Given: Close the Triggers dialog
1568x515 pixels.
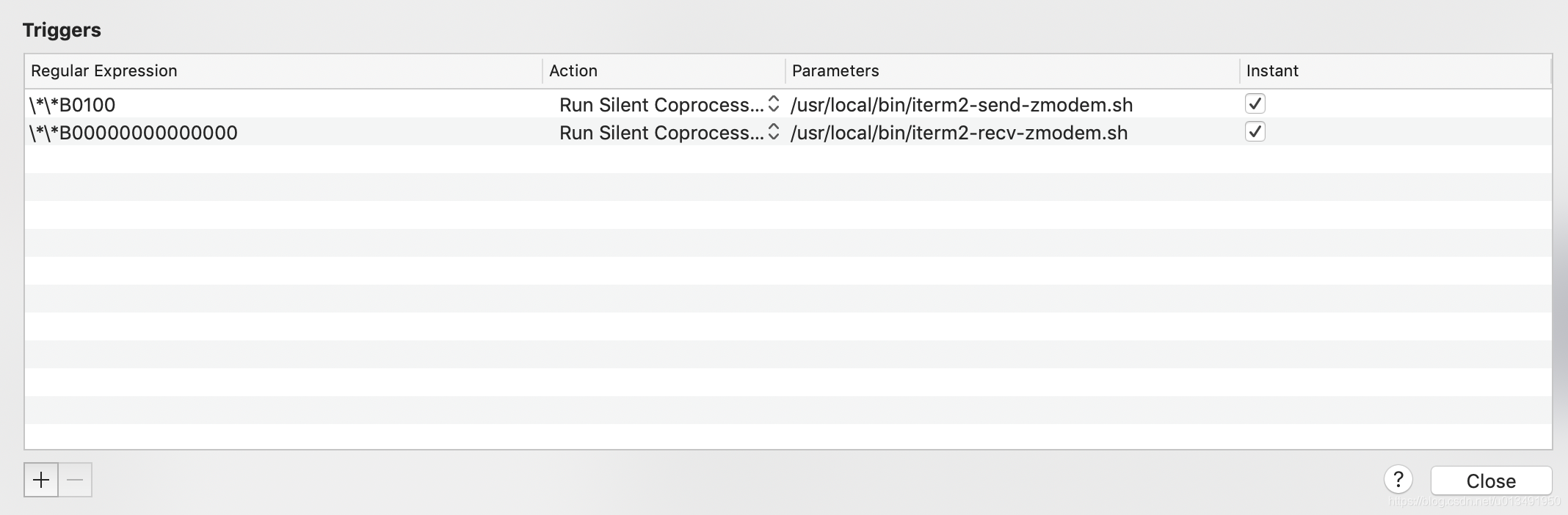Looking at the screenshot, I should click(1491, 481).
